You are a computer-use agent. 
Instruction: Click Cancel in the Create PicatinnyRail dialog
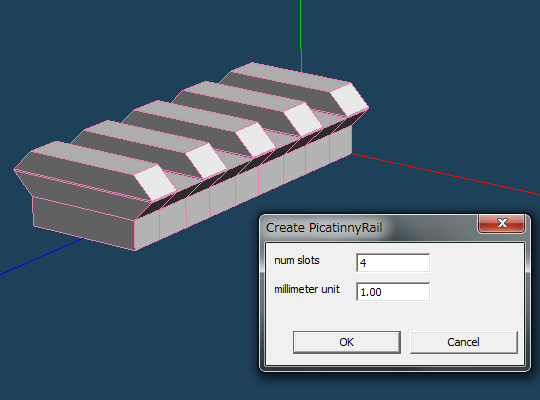pos(464,342)
